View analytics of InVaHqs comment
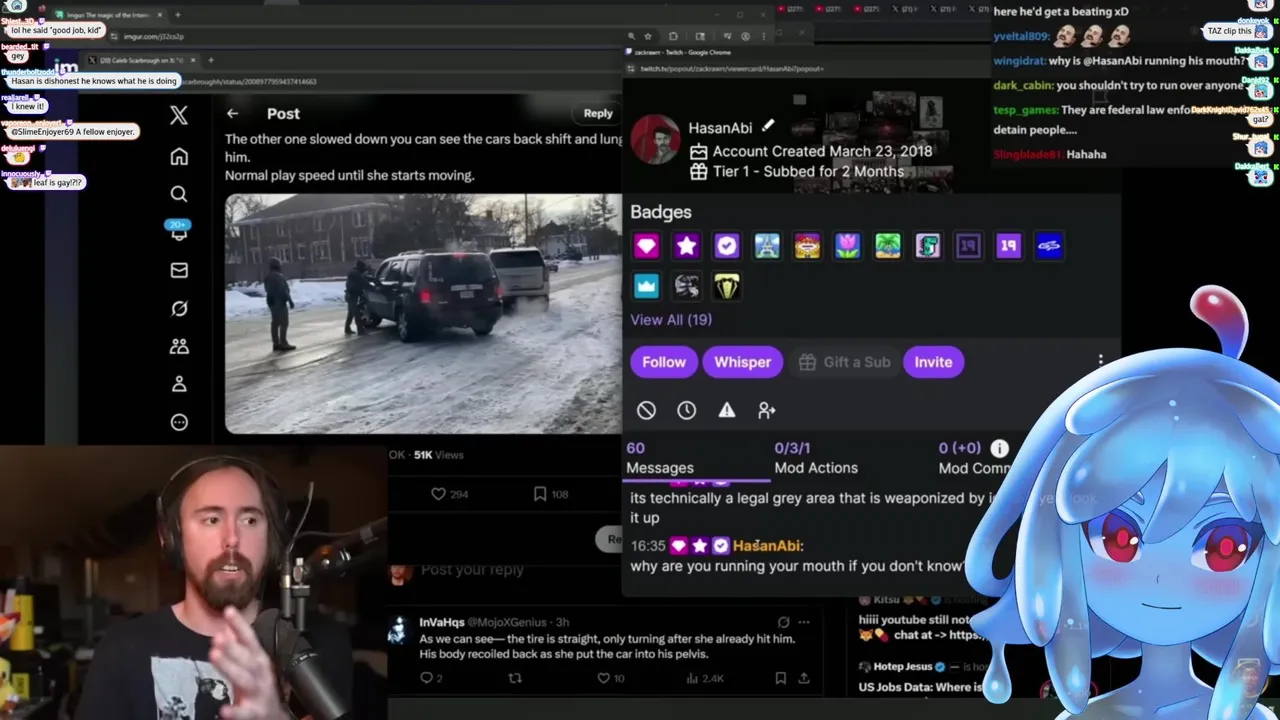 [x=705, y=678]
